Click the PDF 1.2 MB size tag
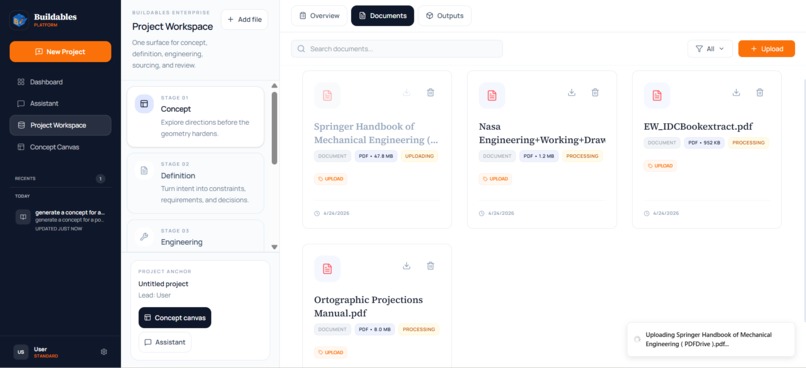The image size is (806, 368). point(539,156)
